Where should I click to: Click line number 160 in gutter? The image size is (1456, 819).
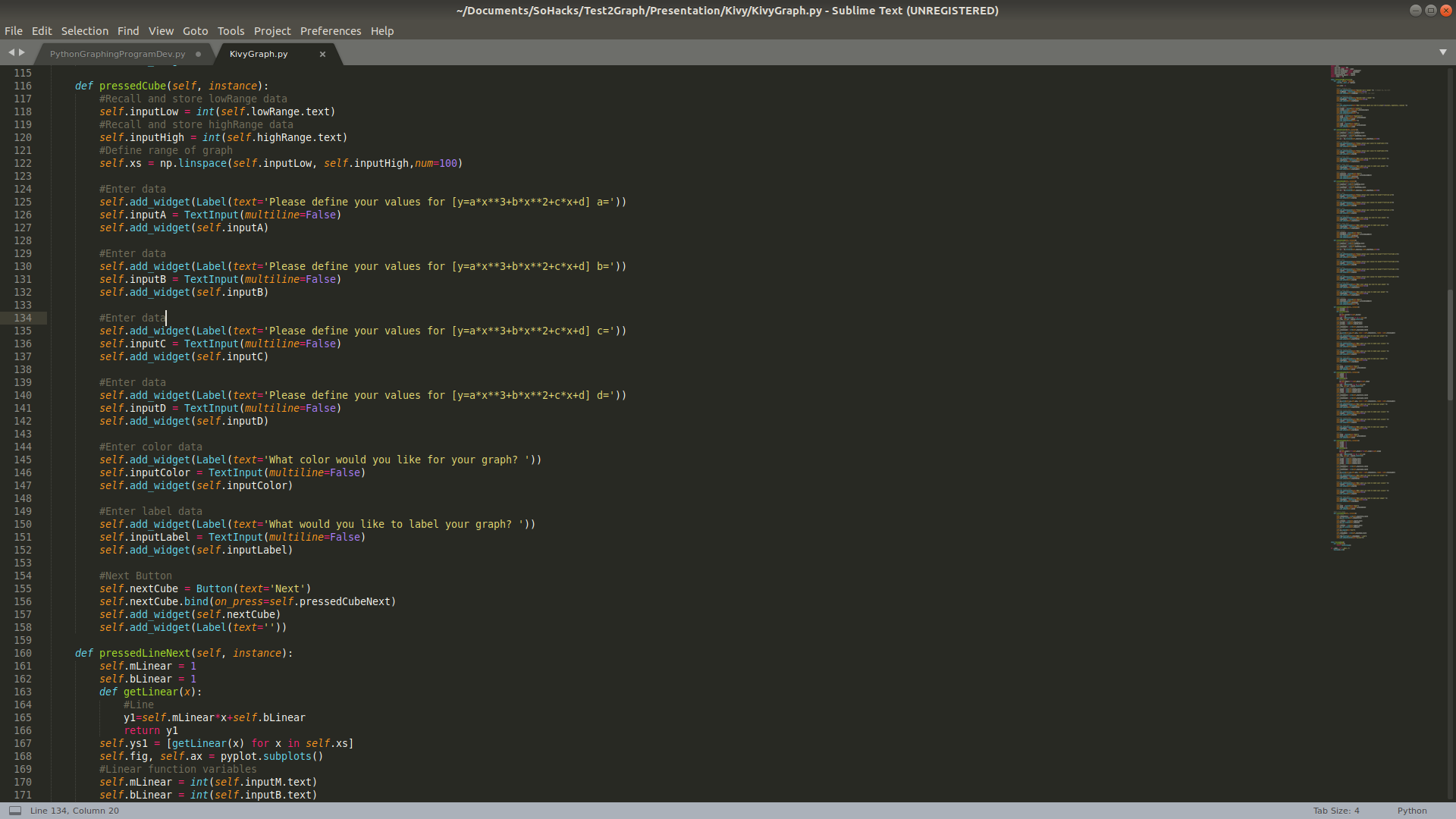click(23, 653)
